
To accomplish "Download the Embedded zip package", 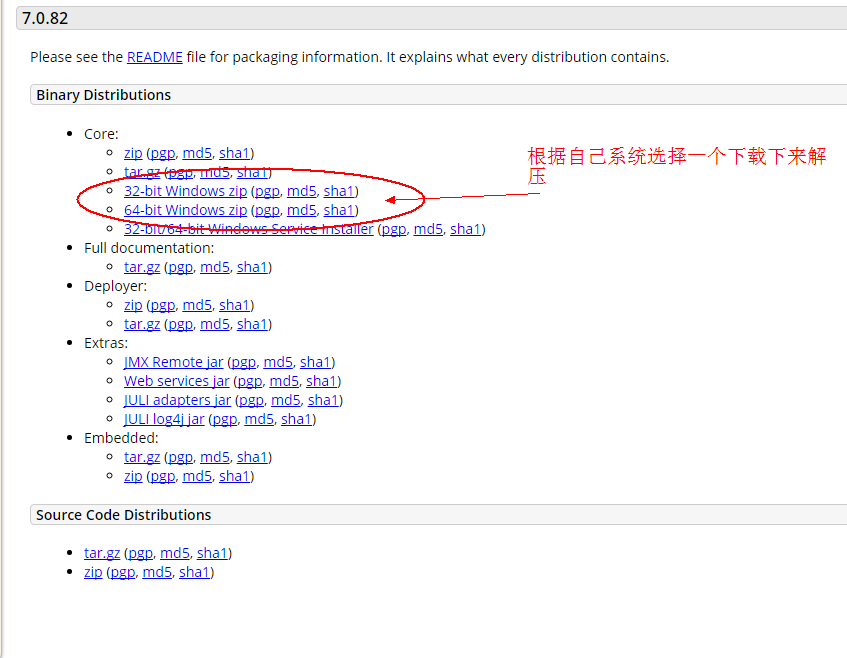I will (133, 476).
